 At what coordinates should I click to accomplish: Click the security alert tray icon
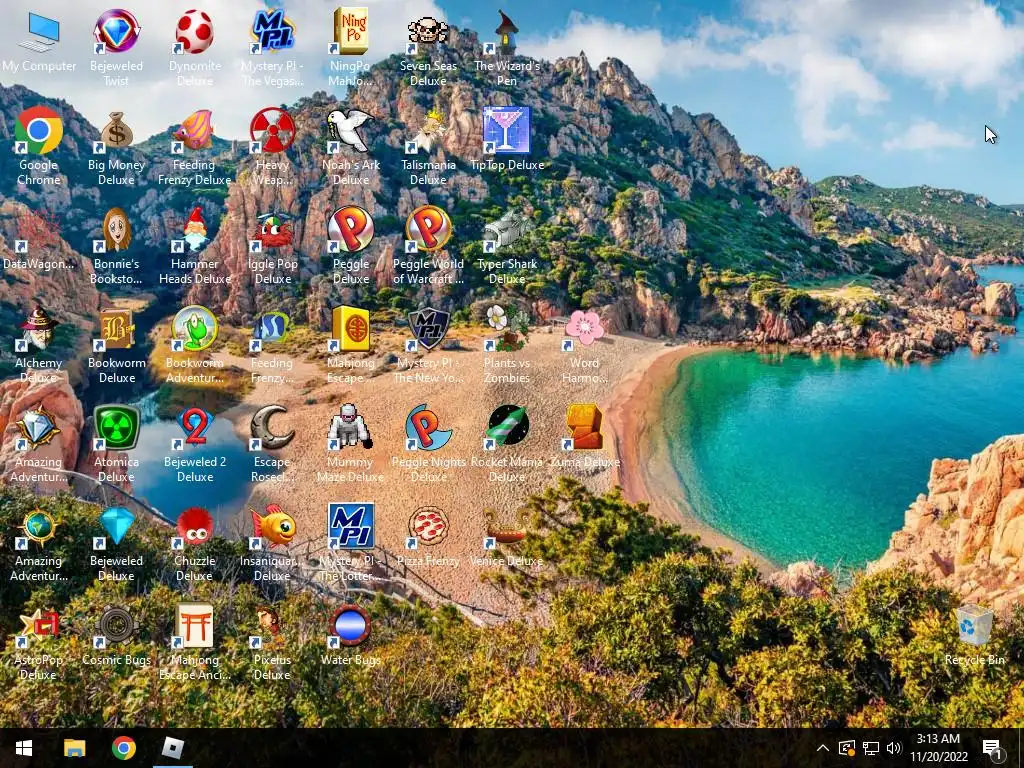[x=846, y=748]
